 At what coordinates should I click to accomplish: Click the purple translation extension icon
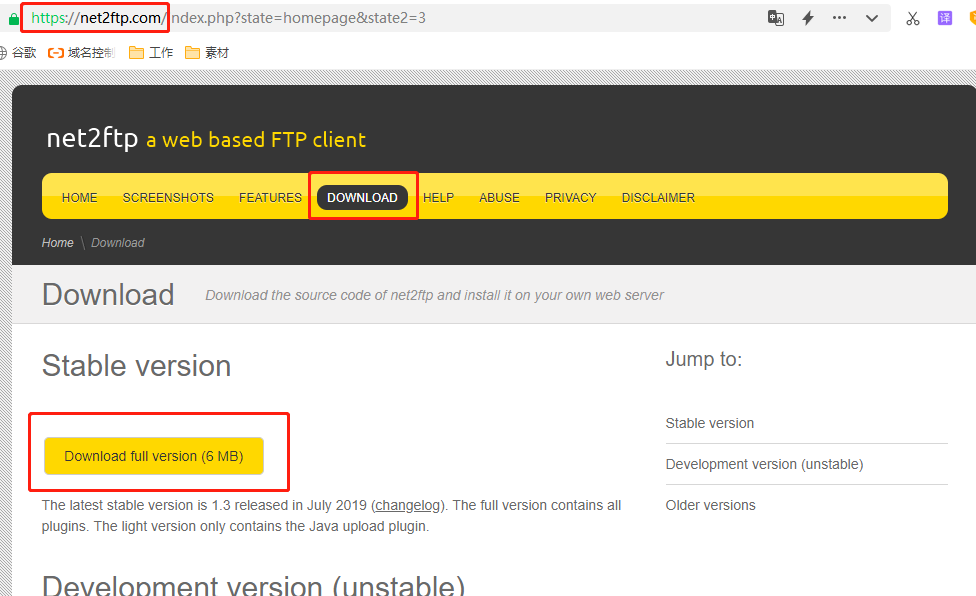(944, 18)
